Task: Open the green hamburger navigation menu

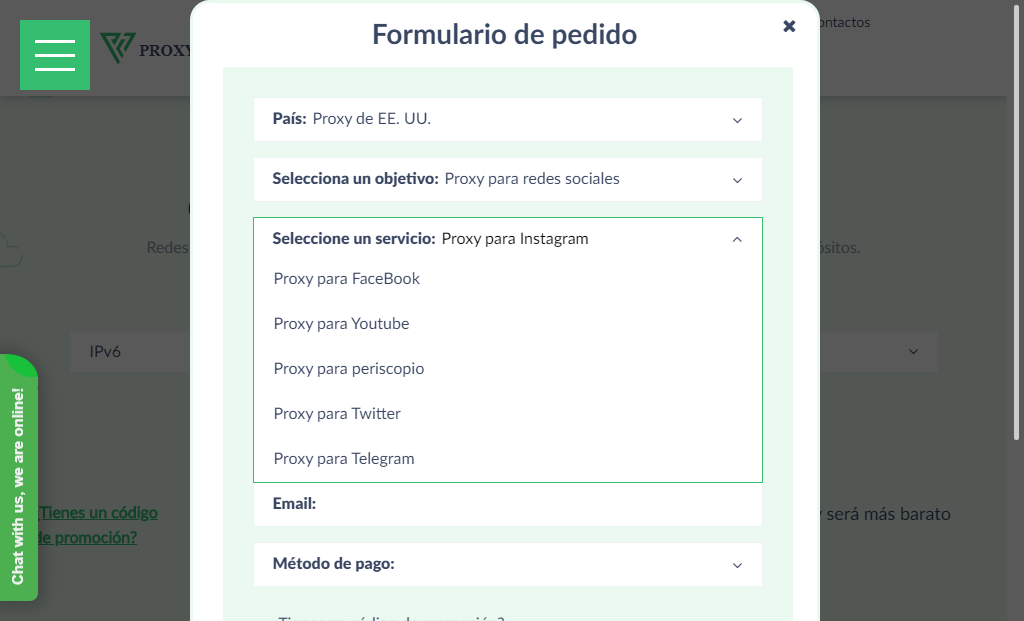Action: point(54,54)
